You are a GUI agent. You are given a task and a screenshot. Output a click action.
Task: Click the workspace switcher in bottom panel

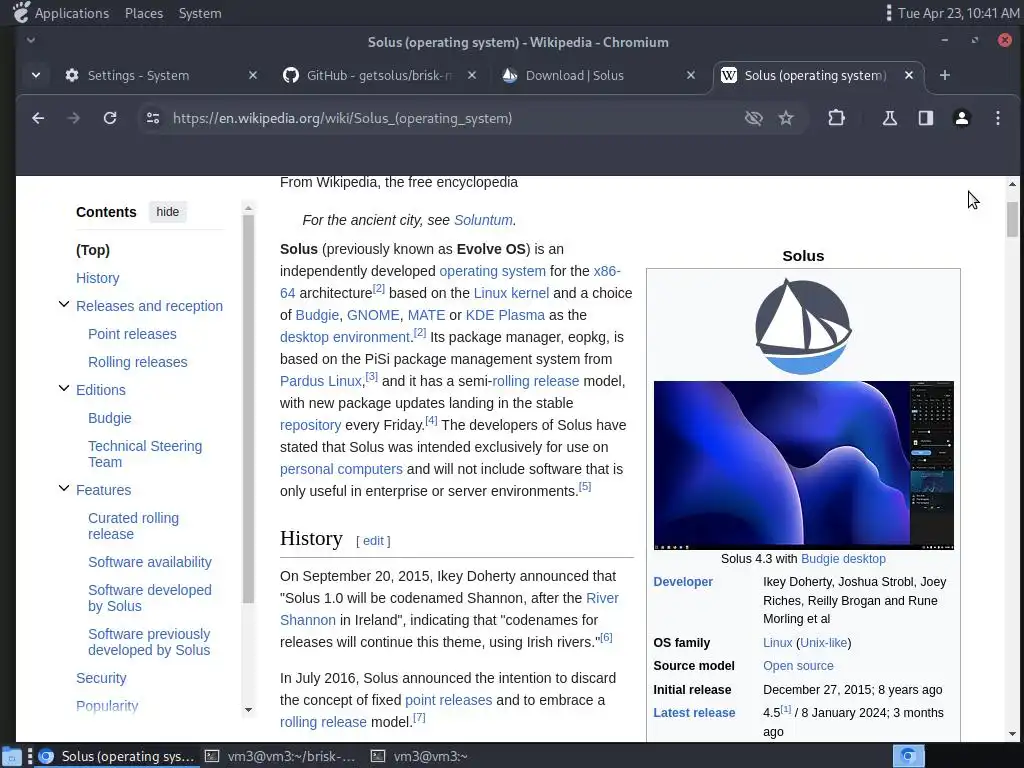(908, 756)
